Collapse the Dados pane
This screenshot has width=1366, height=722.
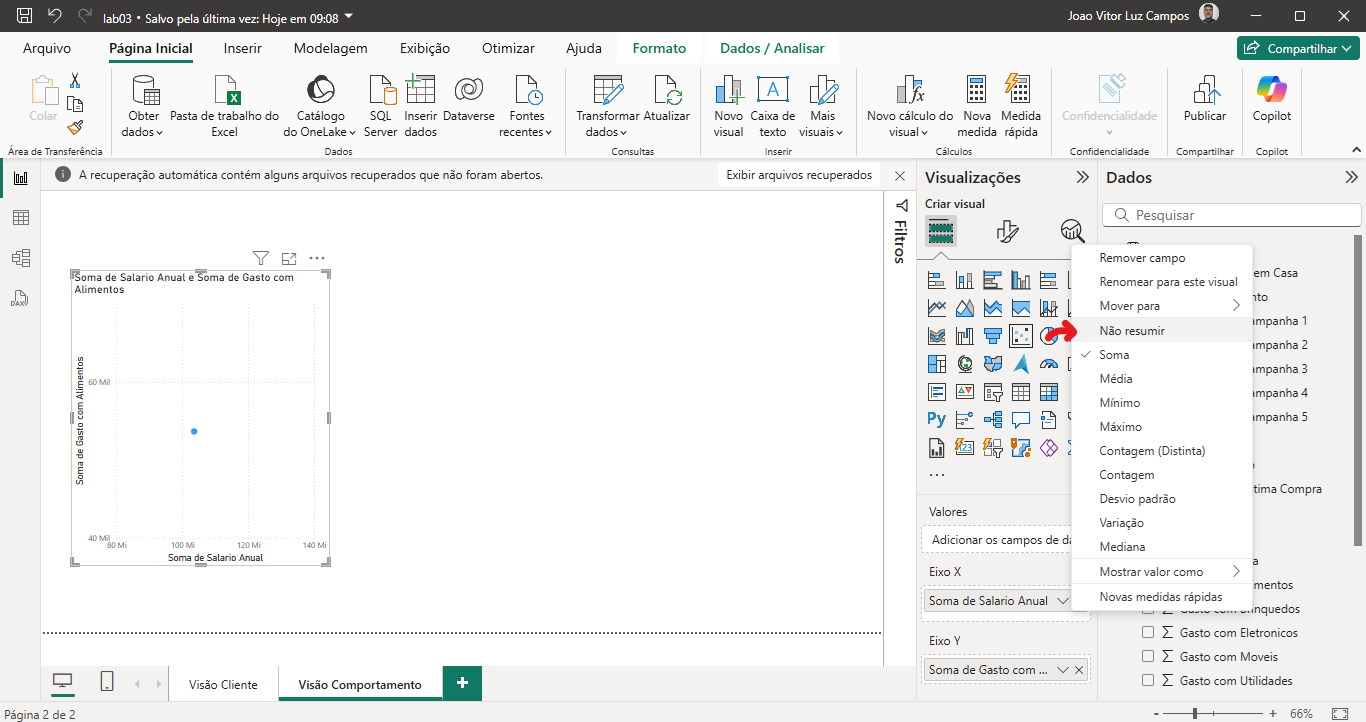pos(1352,178)
